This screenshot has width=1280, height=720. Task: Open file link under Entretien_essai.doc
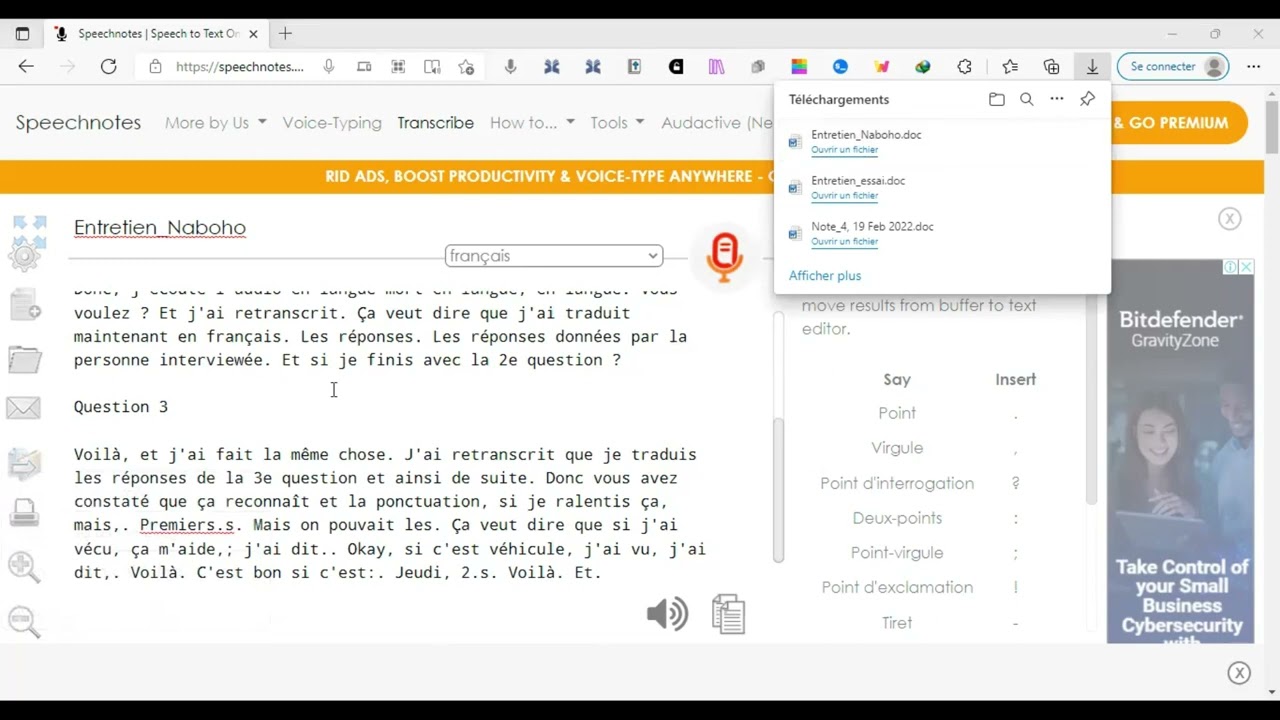pyautogui.click(x=844, y=196)
